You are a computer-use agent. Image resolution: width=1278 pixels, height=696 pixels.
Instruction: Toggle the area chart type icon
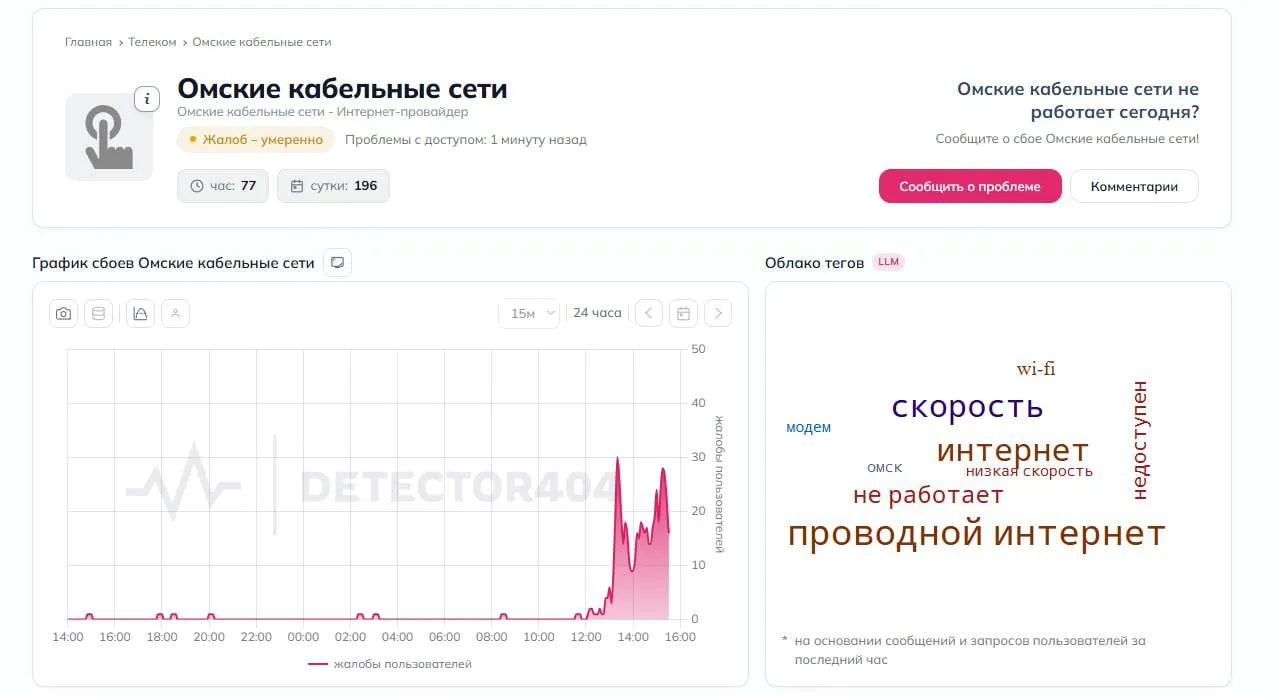click(x=140, y=314)
